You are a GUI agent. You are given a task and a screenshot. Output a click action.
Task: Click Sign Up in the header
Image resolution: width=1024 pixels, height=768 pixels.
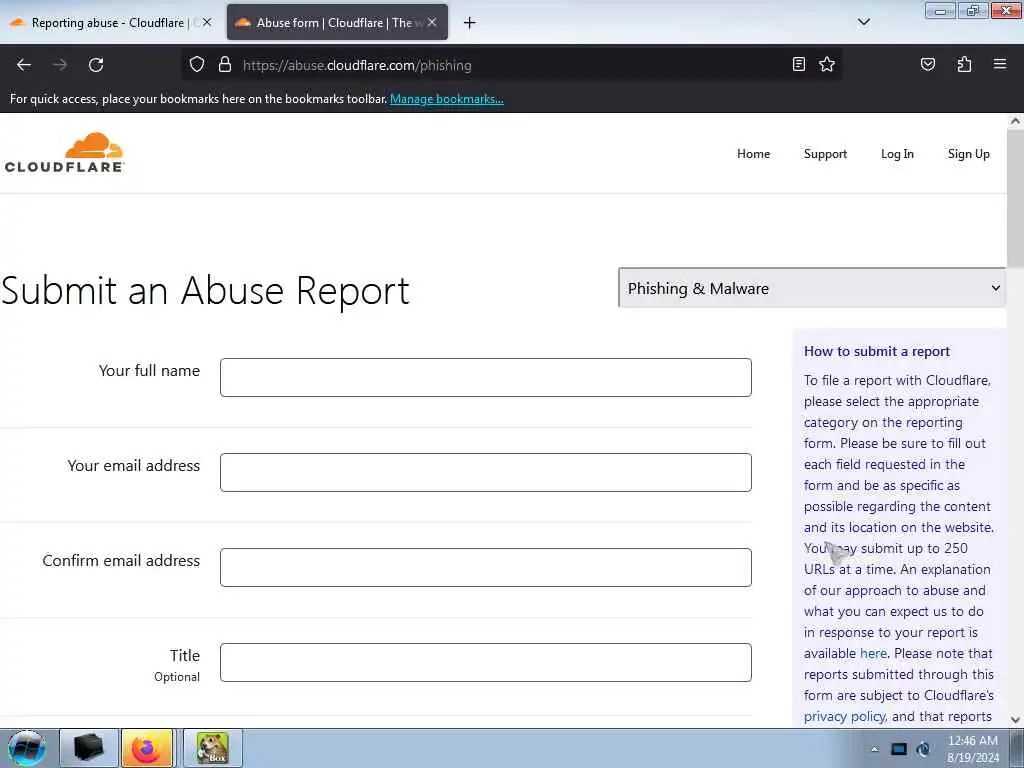click(968, 154)
